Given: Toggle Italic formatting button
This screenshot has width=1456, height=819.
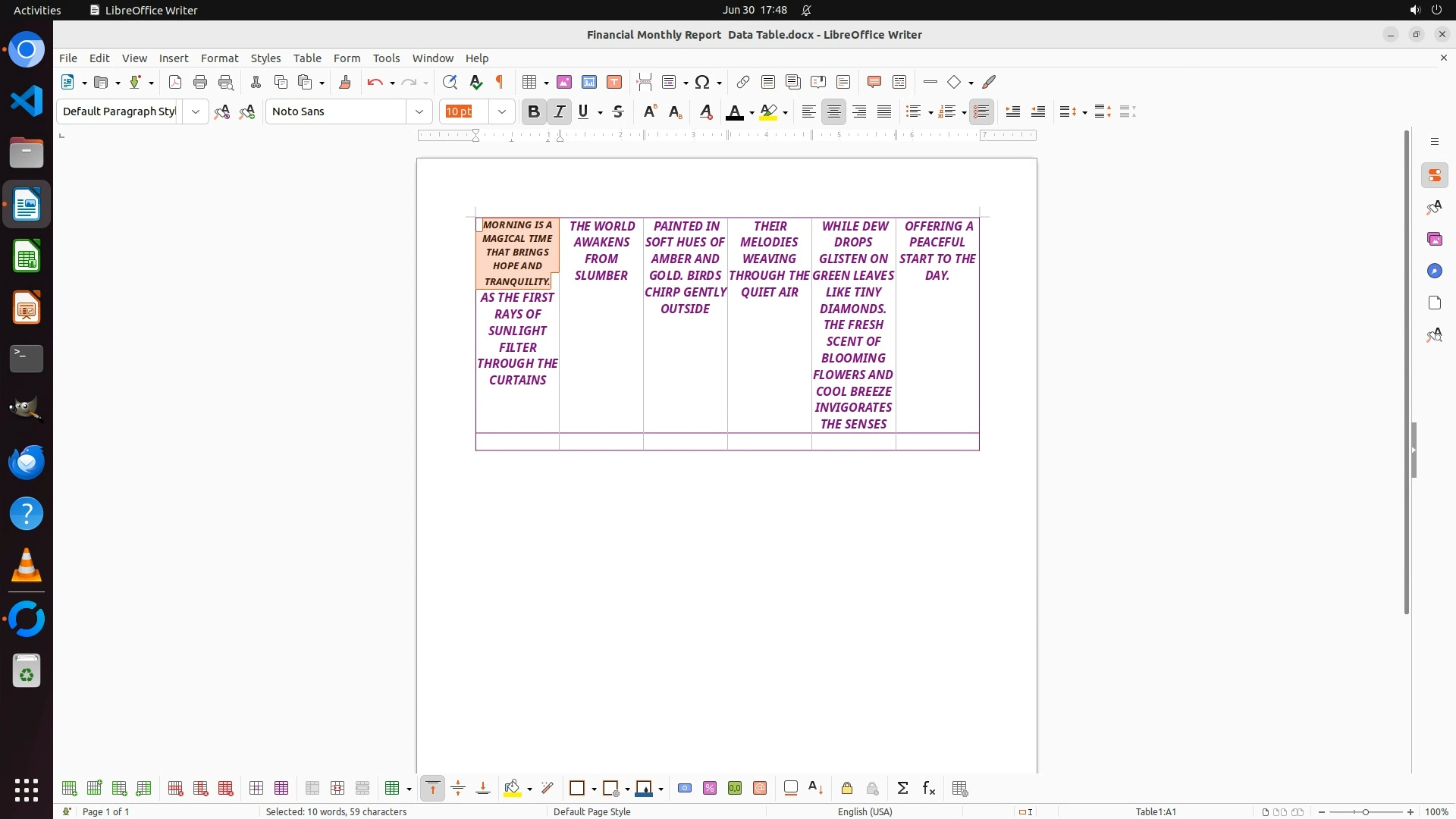Looking at the screenshot, I should click(x=560, y=111).
